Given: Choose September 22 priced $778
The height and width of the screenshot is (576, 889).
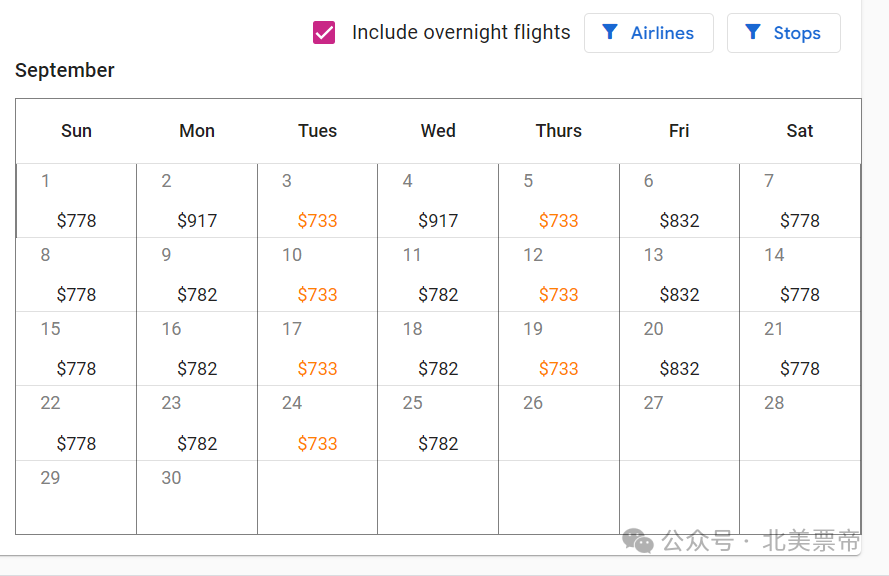Looking at the screenshot, I should click(76, 423).
